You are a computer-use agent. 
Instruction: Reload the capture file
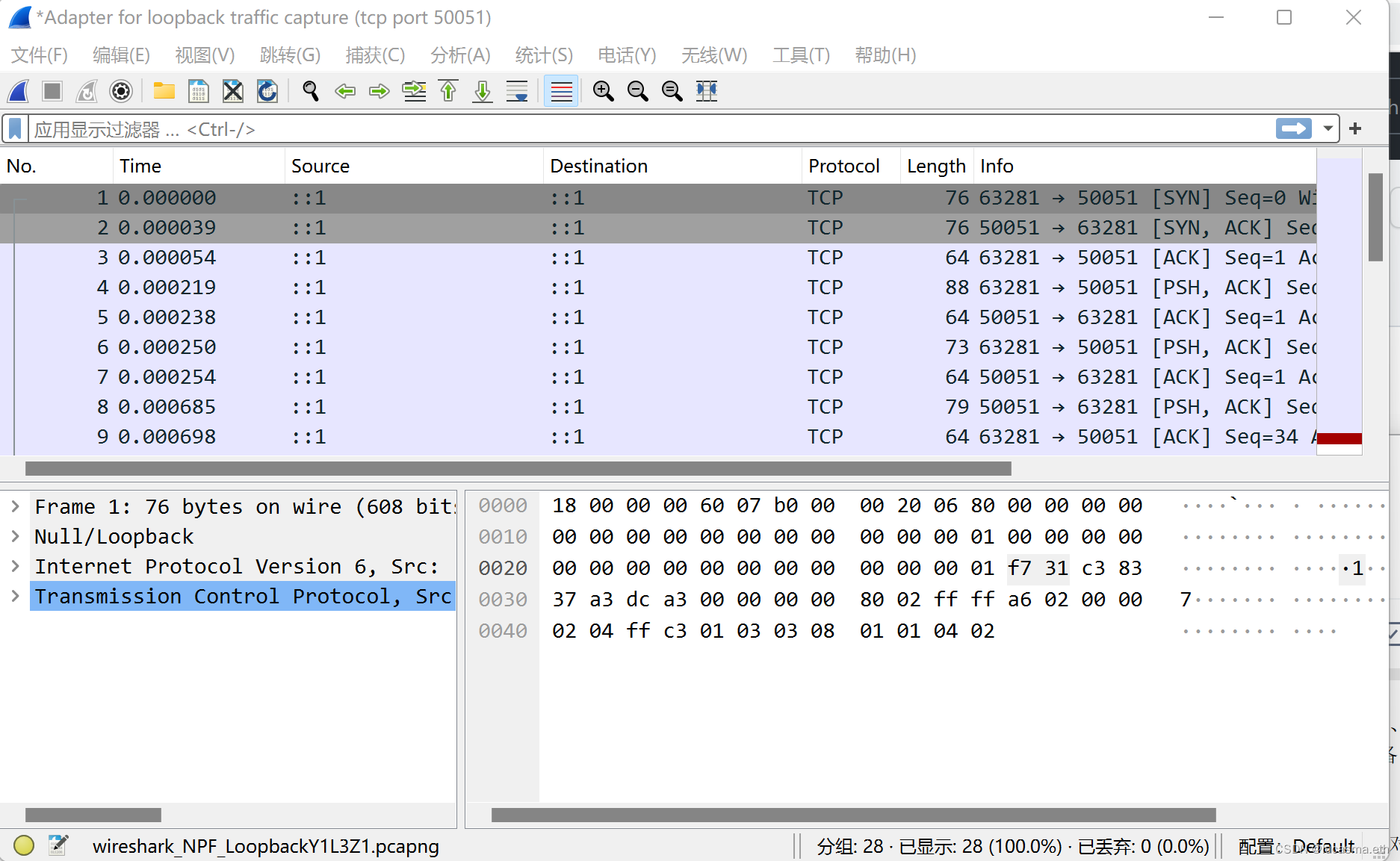click(x=267, y=91)
